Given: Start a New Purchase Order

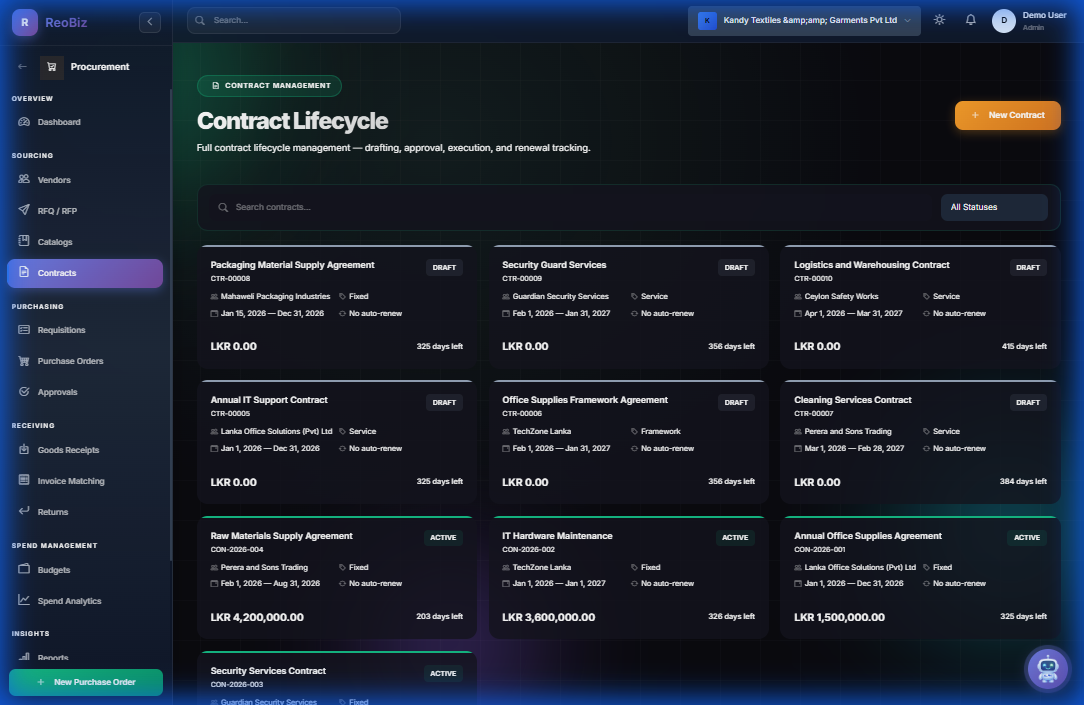Looking at the screenshot, I should [85, 680].
